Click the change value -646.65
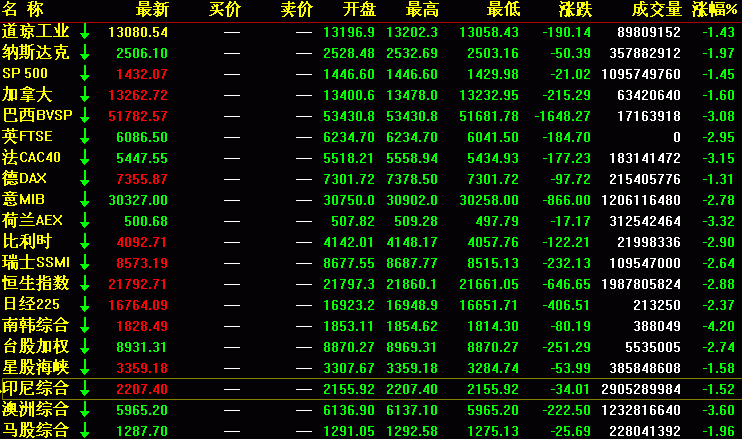This screenshot has height=440, width=742. 566,284
